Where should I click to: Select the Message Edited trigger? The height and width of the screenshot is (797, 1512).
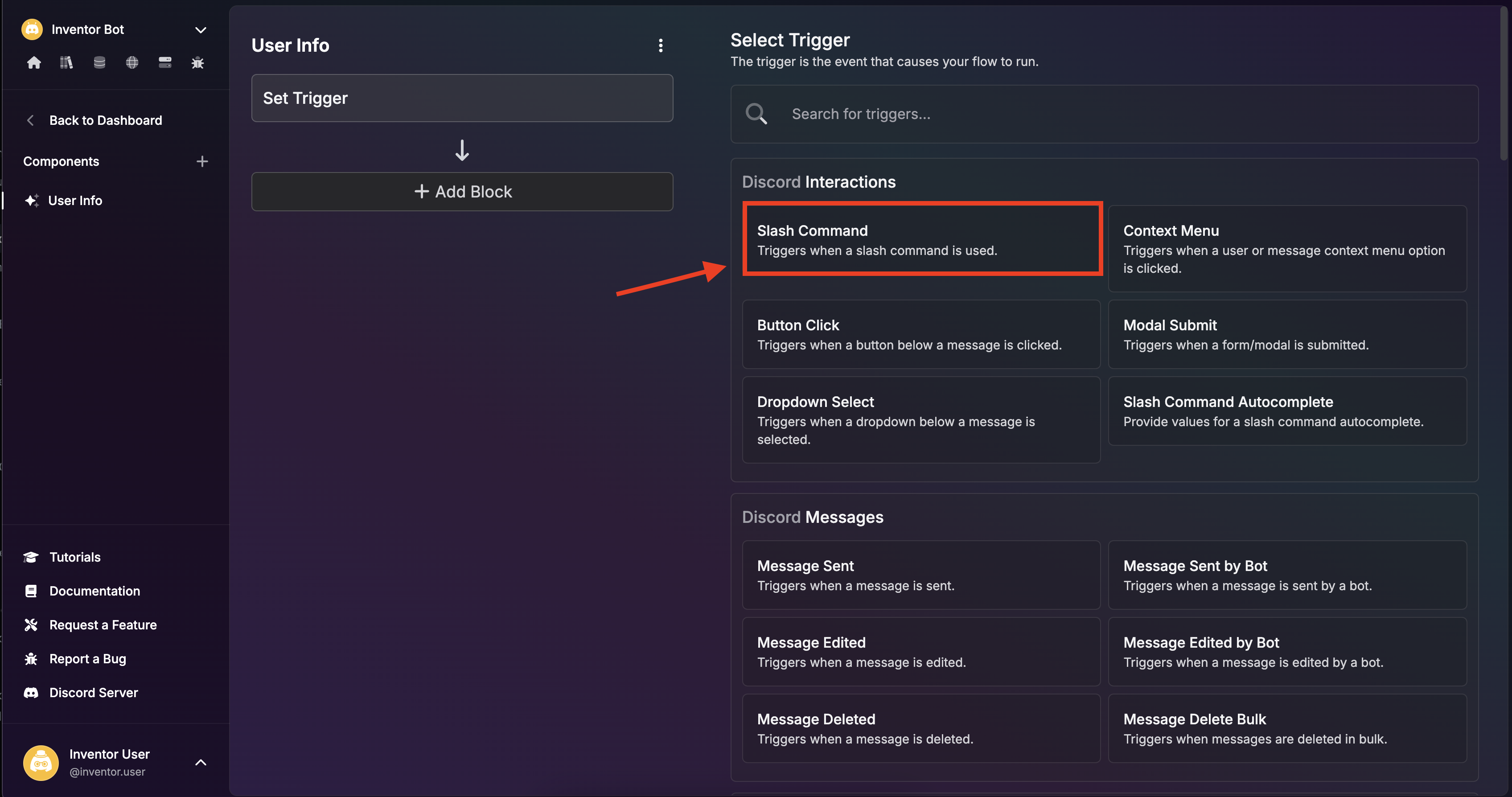coord(921,651)
